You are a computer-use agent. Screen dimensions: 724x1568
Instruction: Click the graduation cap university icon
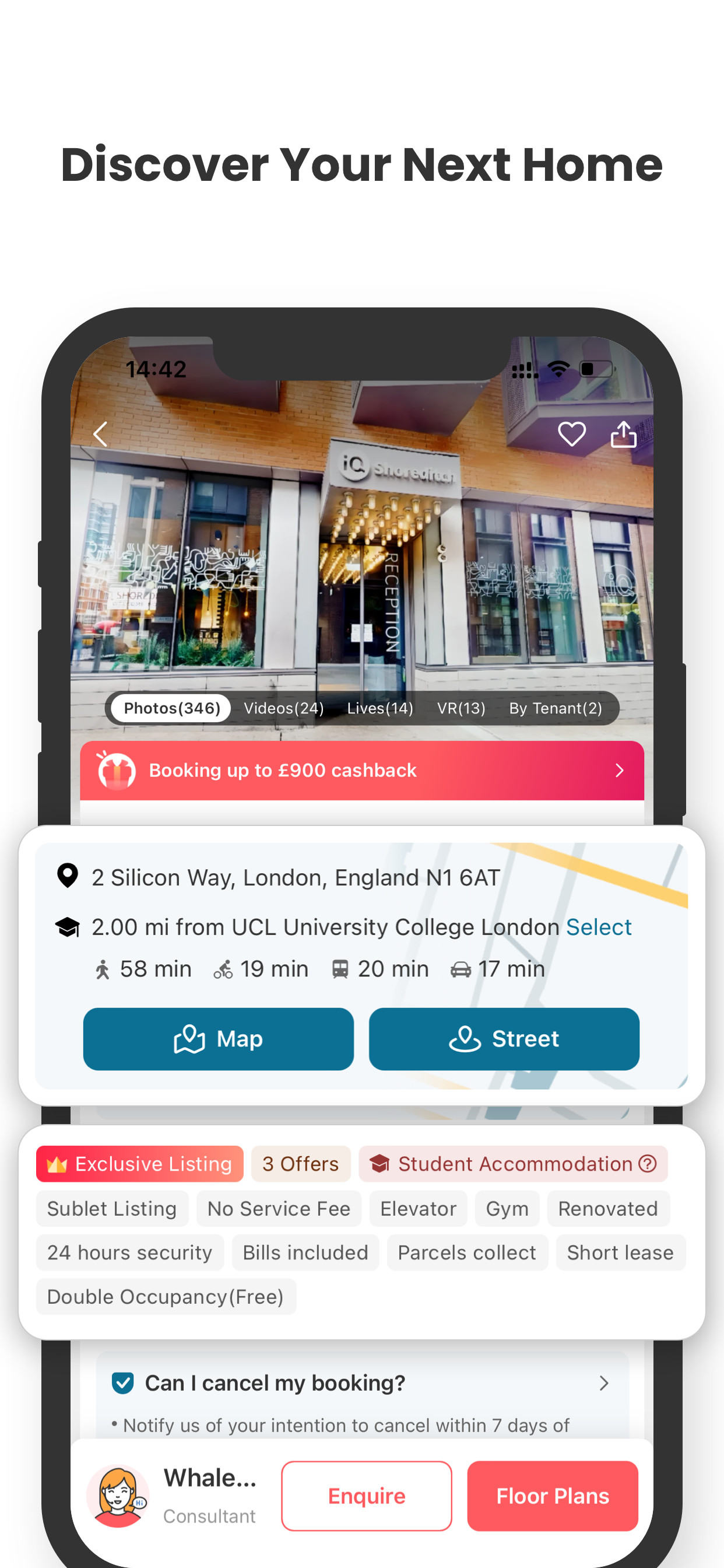coord(68,927)
